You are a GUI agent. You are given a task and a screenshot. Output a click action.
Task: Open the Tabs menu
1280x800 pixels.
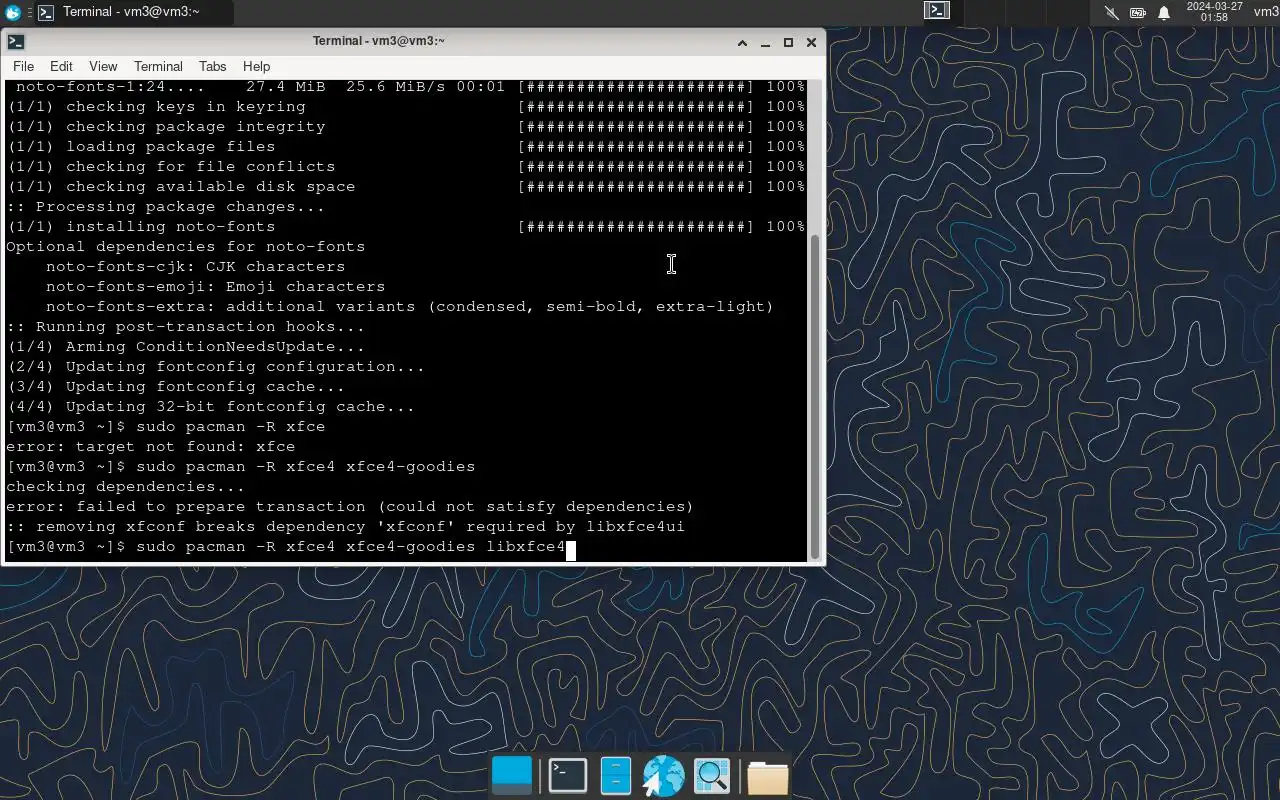pyautogui.click(x=212, y=66)
